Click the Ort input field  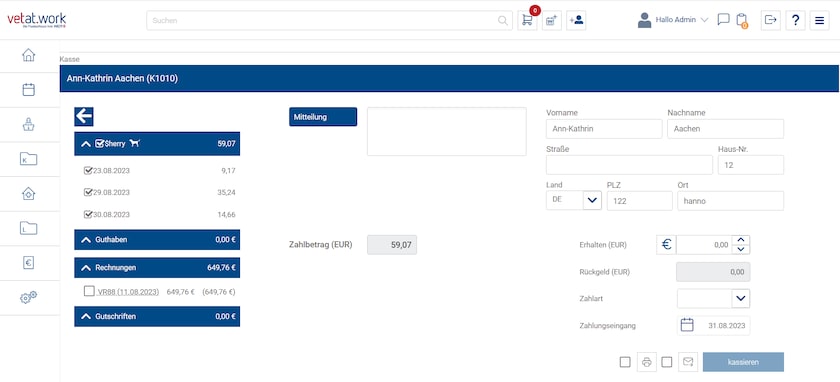[731, 200]
